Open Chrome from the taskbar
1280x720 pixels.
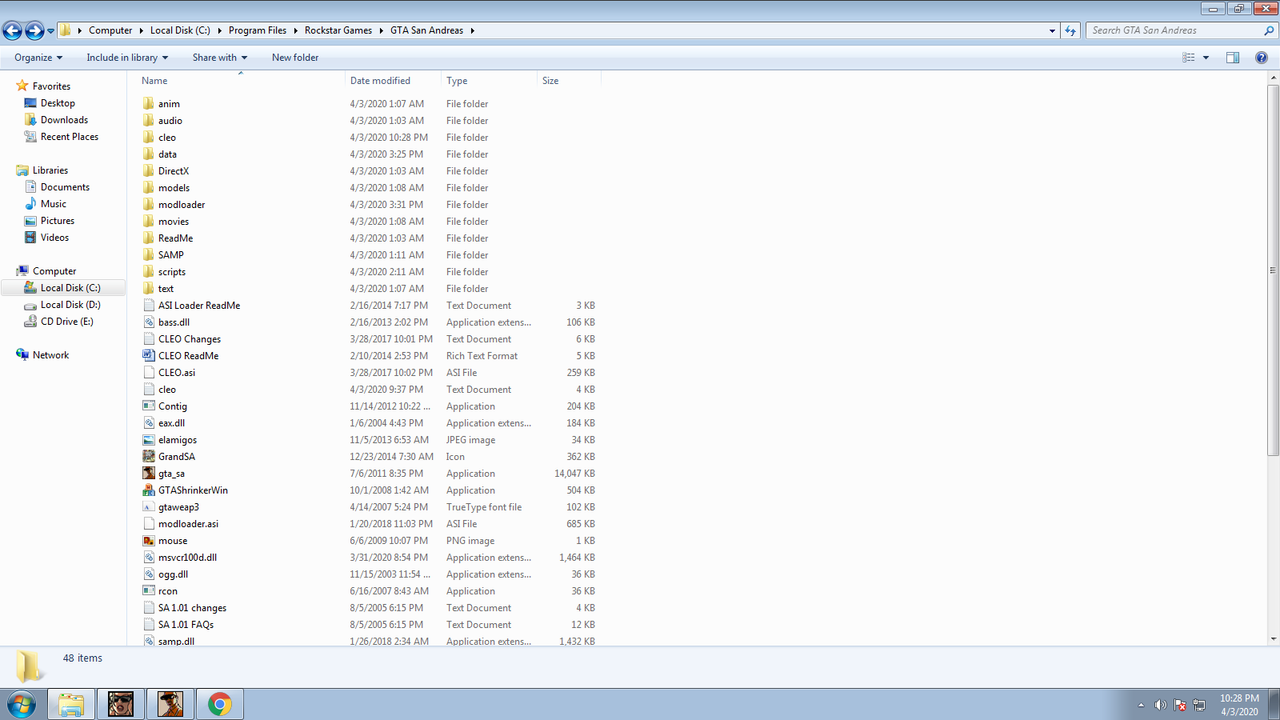tap(220, 704)
